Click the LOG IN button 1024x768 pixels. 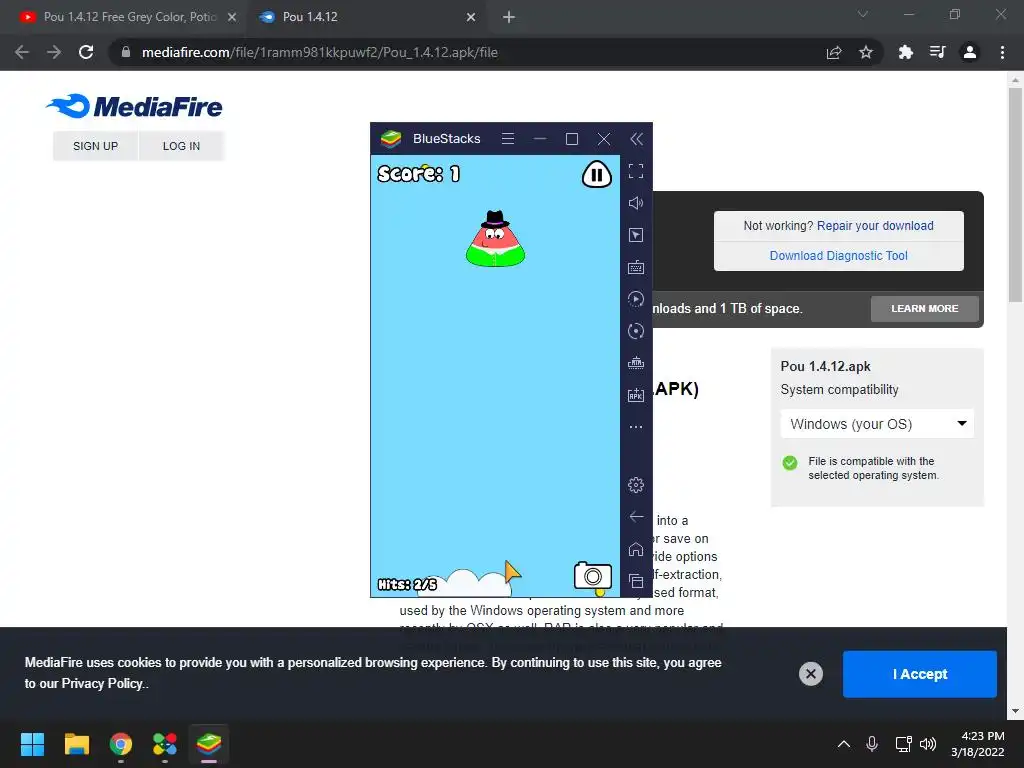coord(181,146)
